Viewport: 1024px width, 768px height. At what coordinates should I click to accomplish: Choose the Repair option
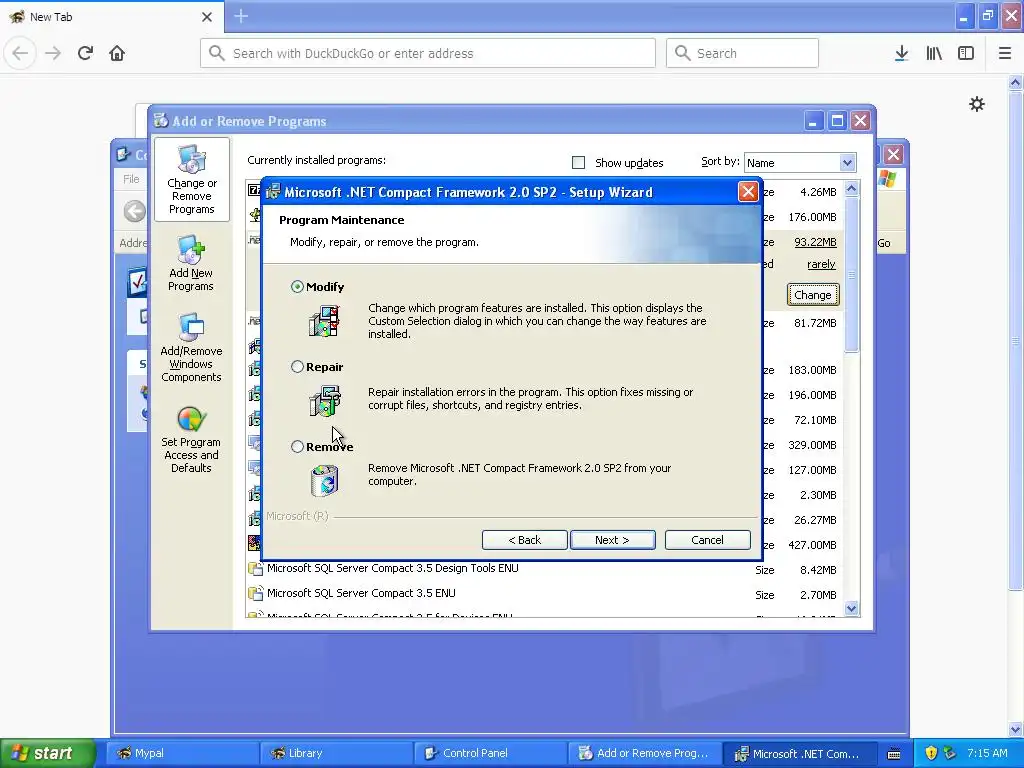pos(297,367)
